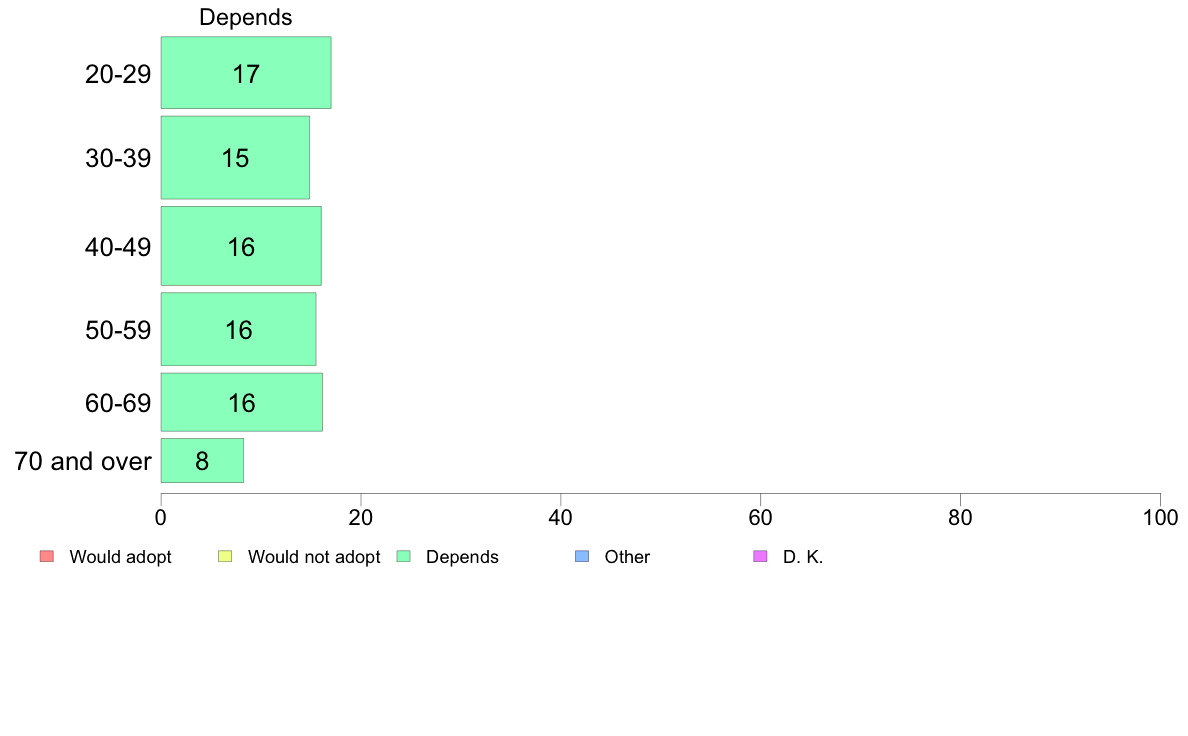Select the 30-39 bar showing 15
This screenshot has width=1188, height=736.
[x=235, y=158]
